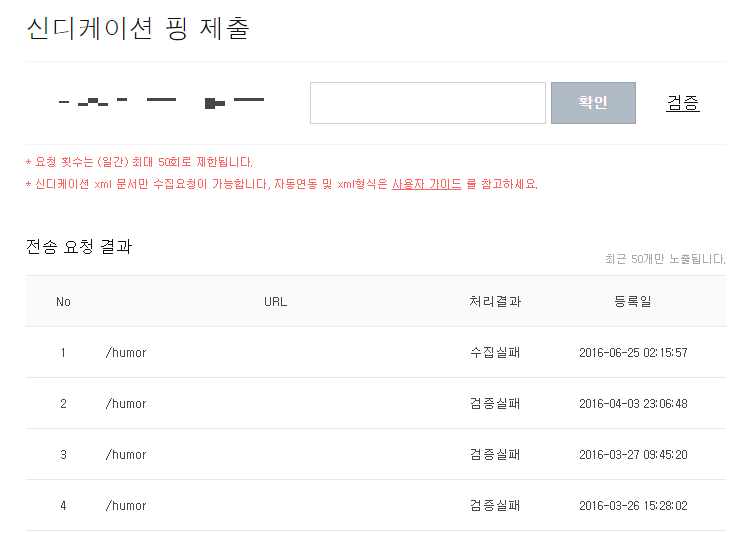Click the 전송 요청 결과 section heading
Viewport: 732px width, 533px height.
point(78,247)
